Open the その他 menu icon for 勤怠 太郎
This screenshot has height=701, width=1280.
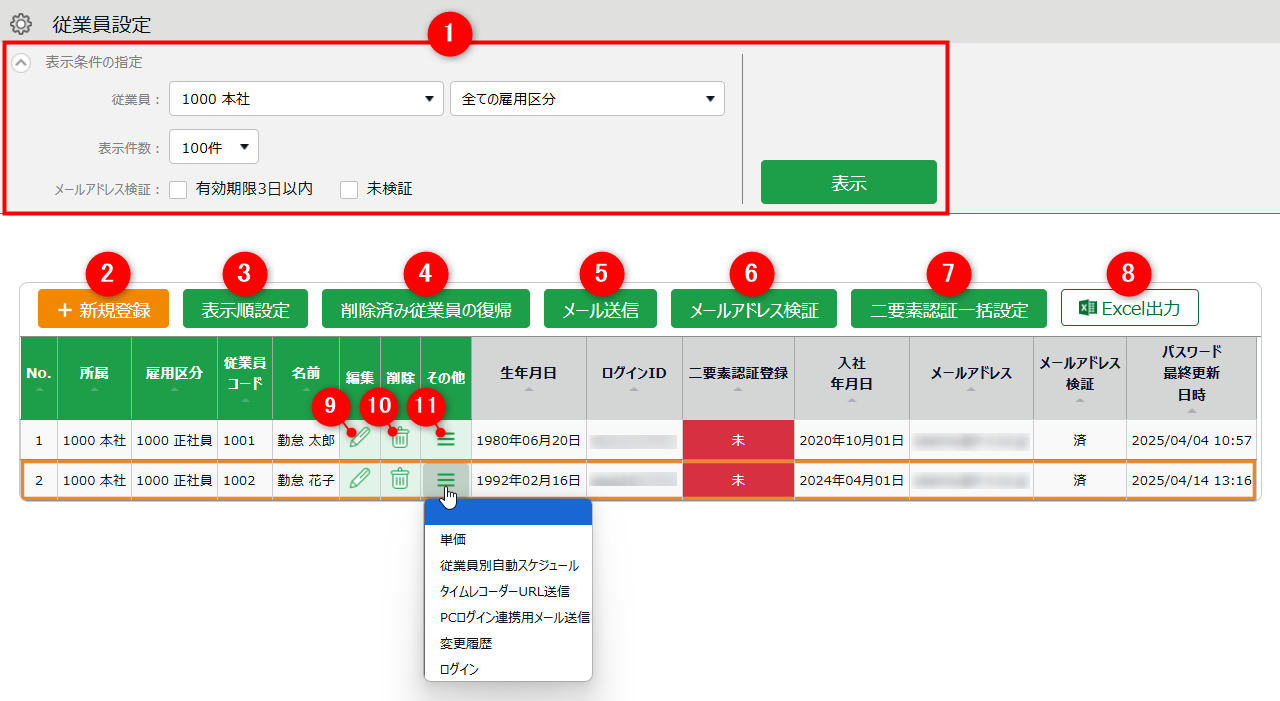tap(446, 439)
